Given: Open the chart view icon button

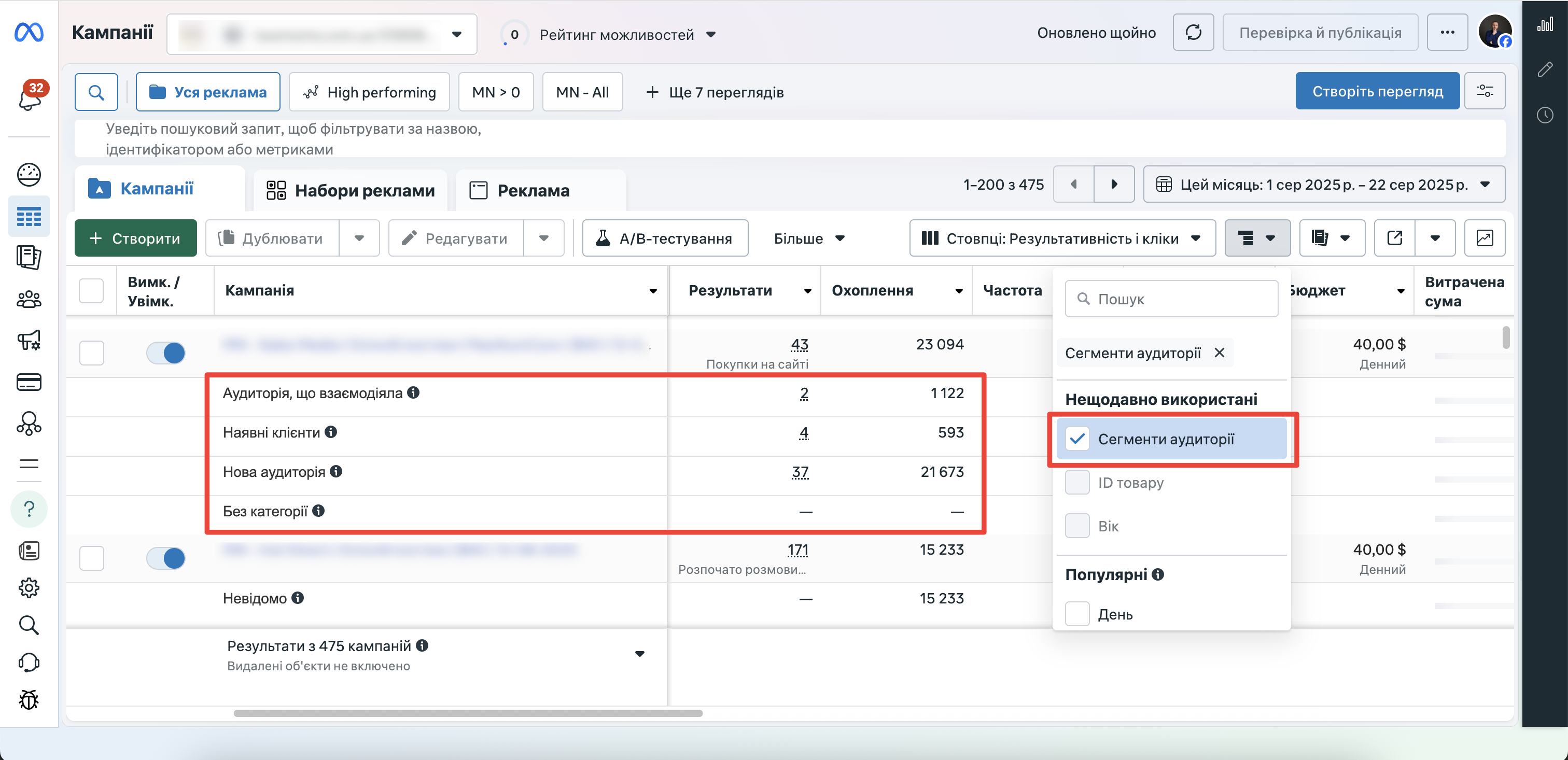Looking at the screenshot, I should [1485, 238].
